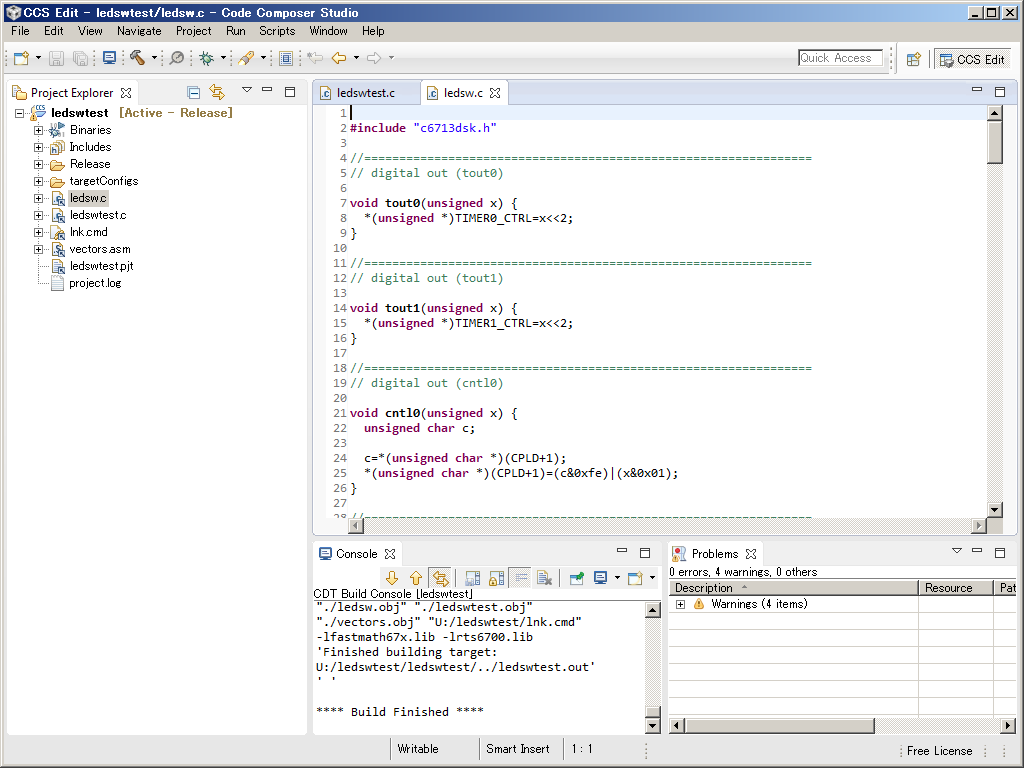
Task: Toggle Console scroll lock icon
Action: click(x=497, y=578)
